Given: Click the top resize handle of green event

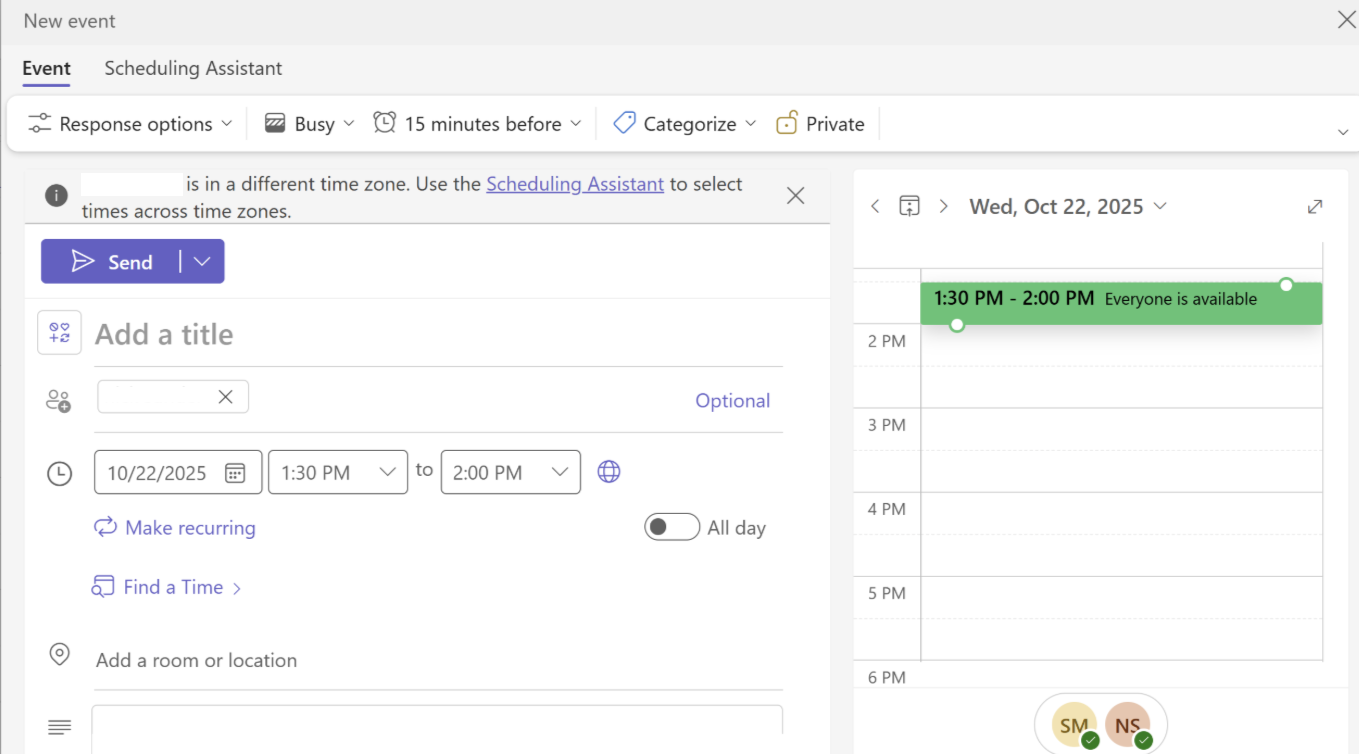Looking at the screenshot, I should pos(1286,285).
